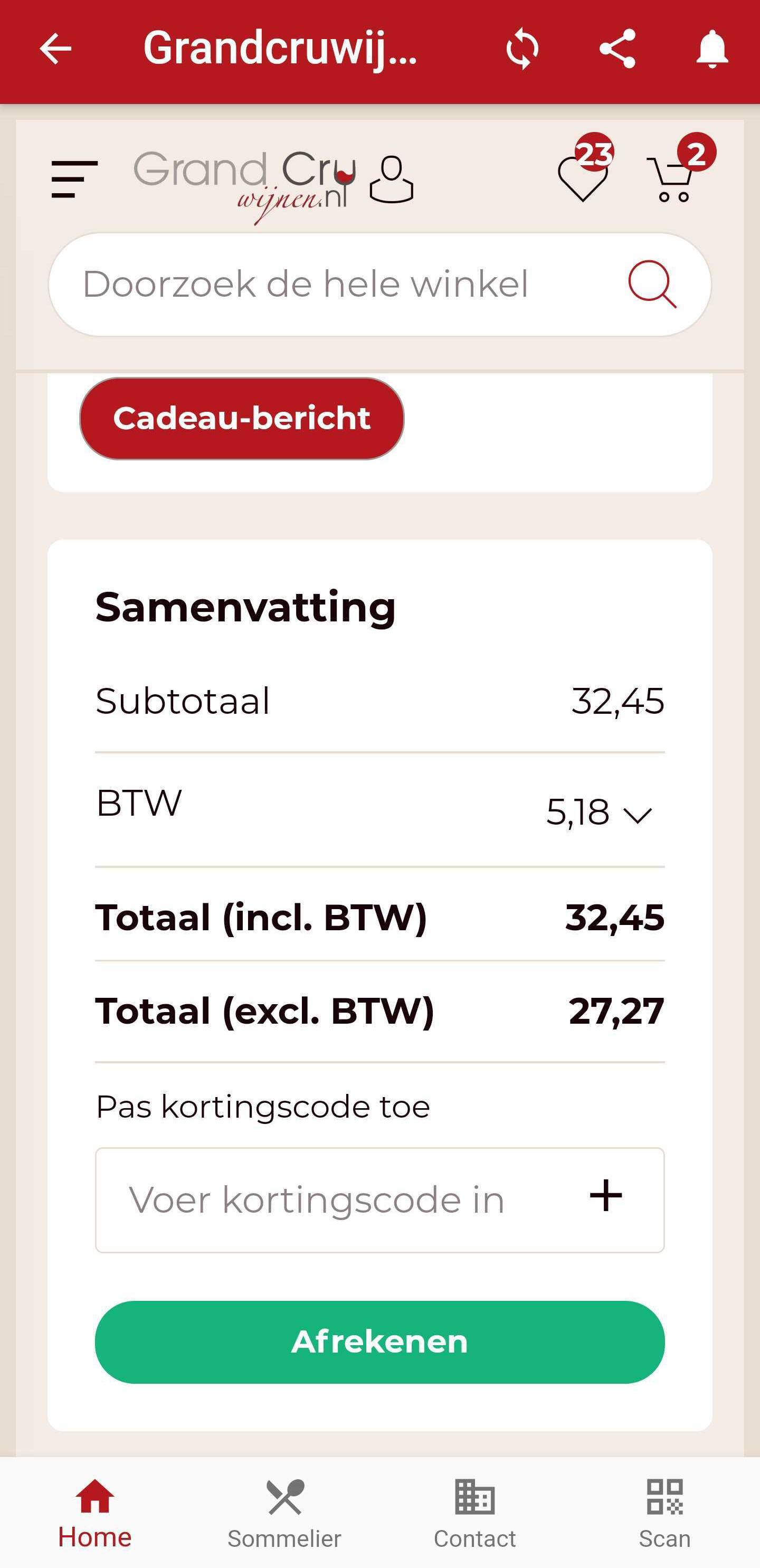Screen dimensions: 760x1568
Task: Click the 'Voer kortingscode in' field
Action: [379, 1199]
